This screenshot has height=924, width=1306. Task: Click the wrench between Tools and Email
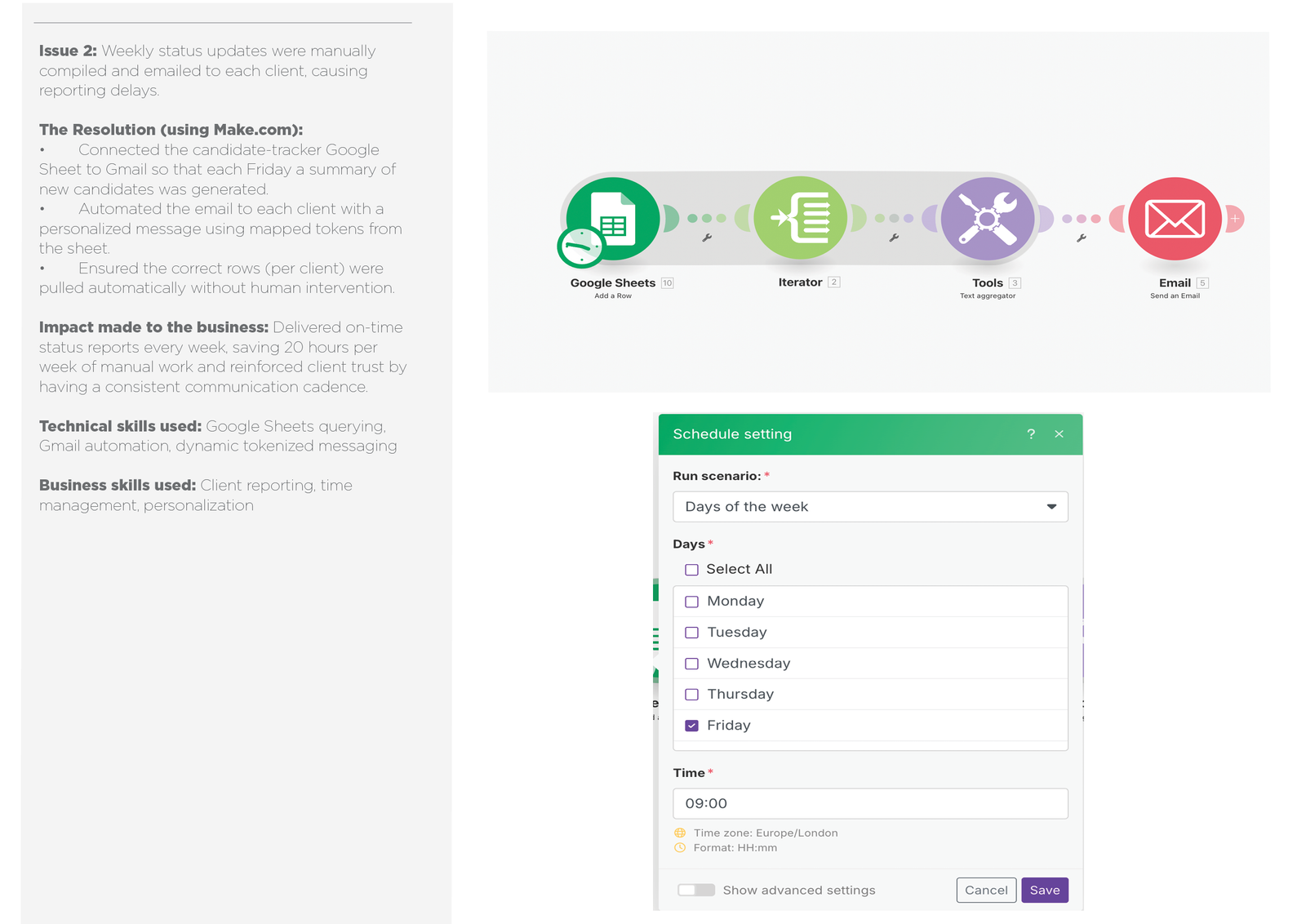coord(1081,238)
